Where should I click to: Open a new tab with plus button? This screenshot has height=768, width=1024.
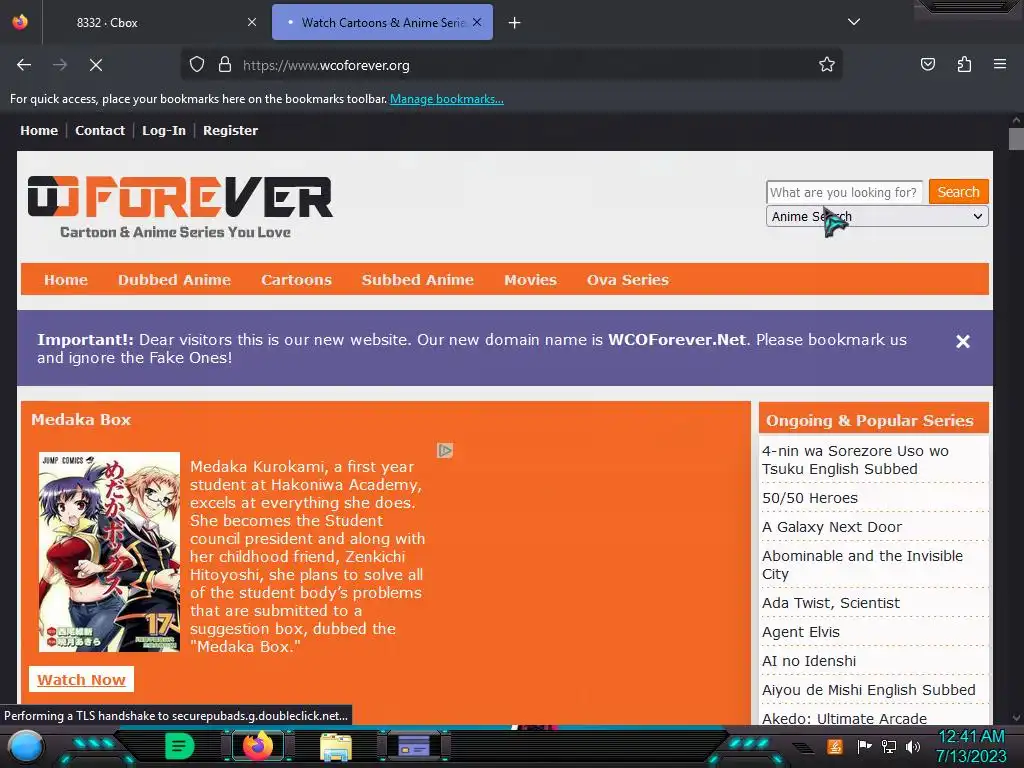point(515,23)
